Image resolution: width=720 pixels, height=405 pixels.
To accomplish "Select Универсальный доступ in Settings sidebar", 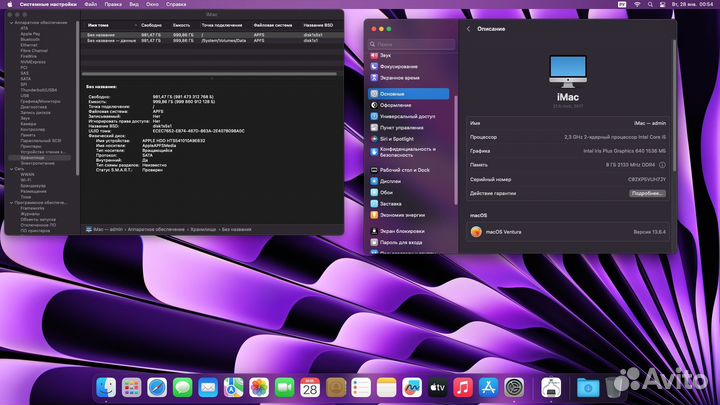I will tap(409, 117).
